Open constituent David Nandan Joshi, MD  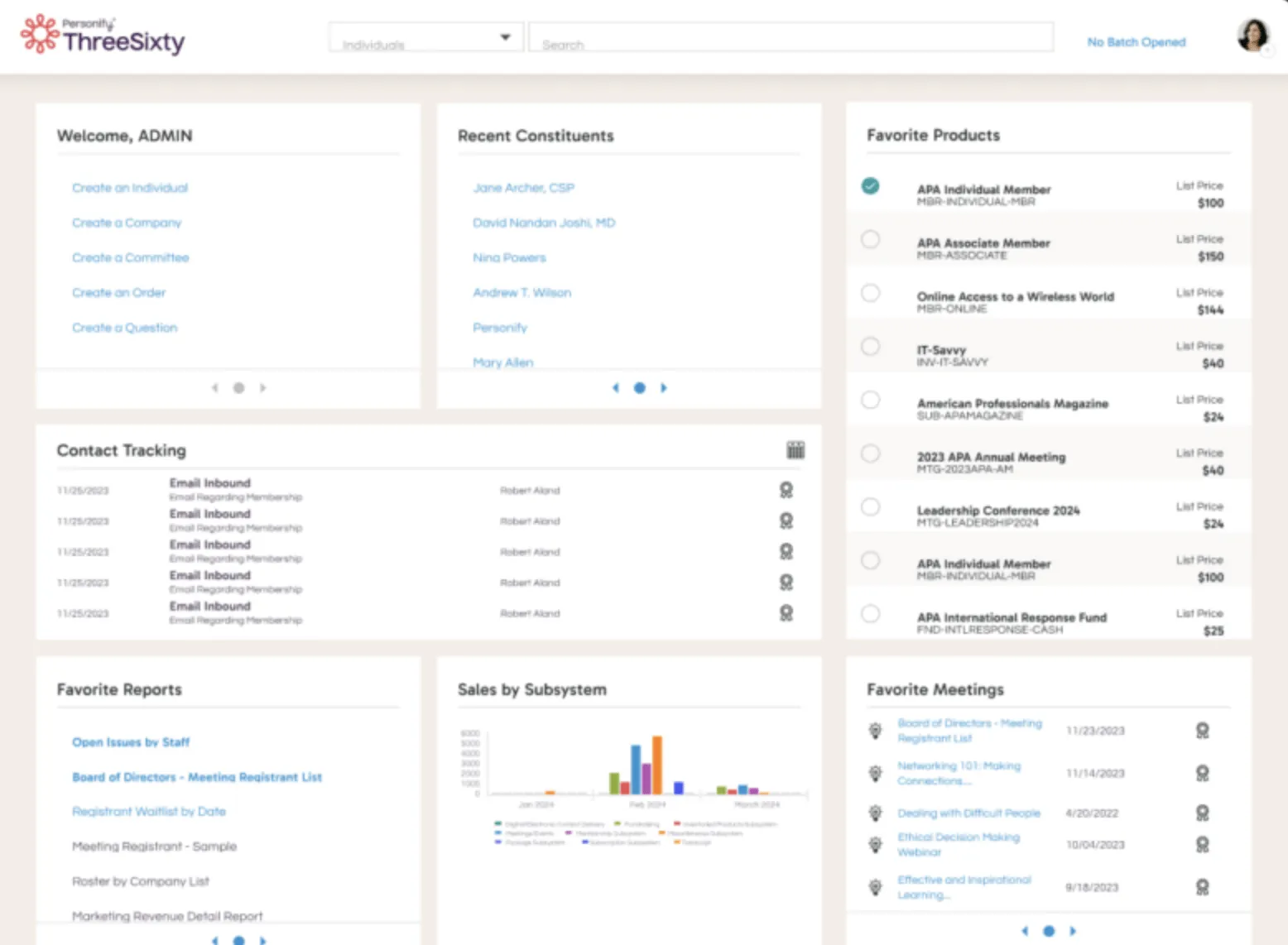point(544,223)
